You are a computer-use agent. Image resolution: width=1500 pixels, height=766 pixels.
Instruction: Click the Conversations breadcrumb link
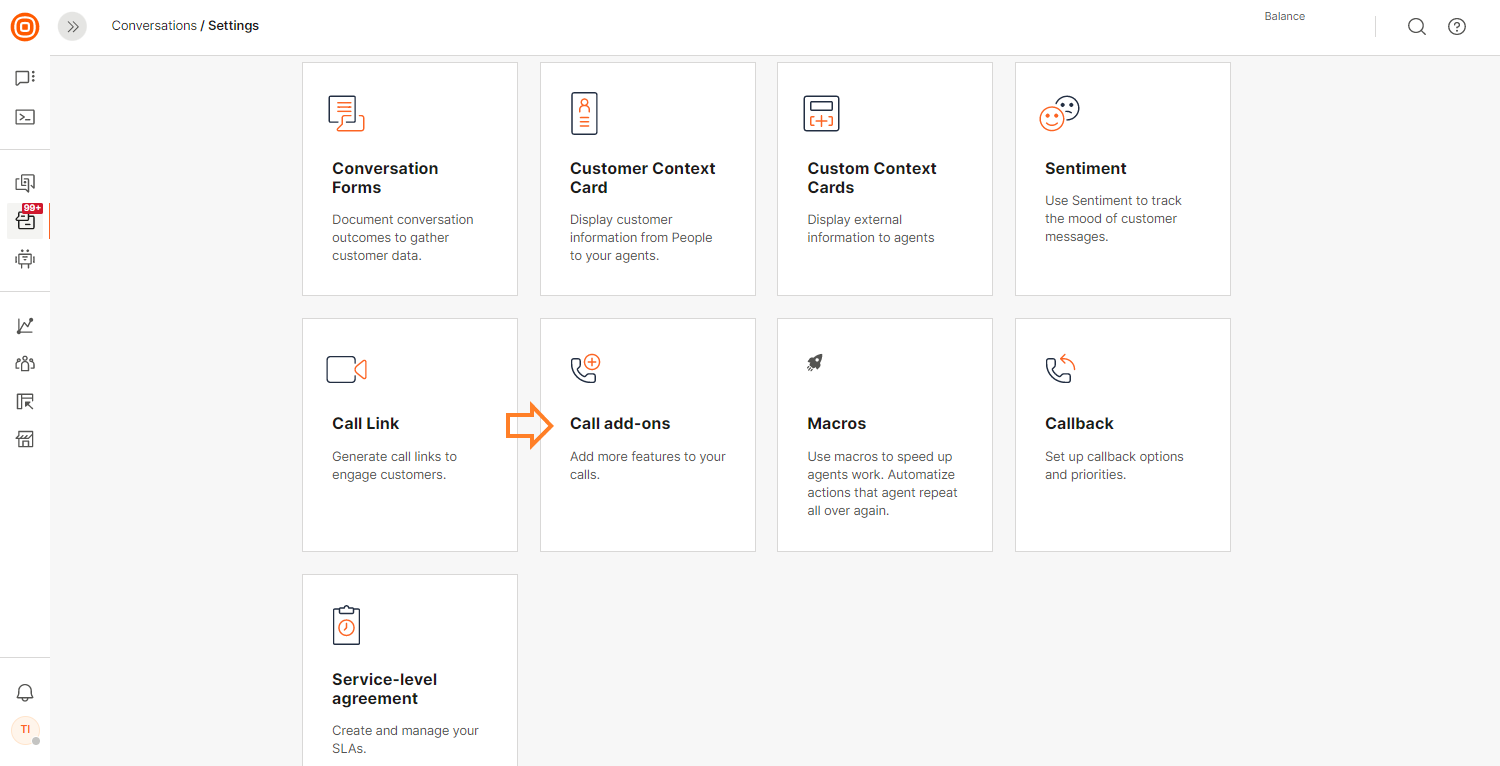point(154,26)
